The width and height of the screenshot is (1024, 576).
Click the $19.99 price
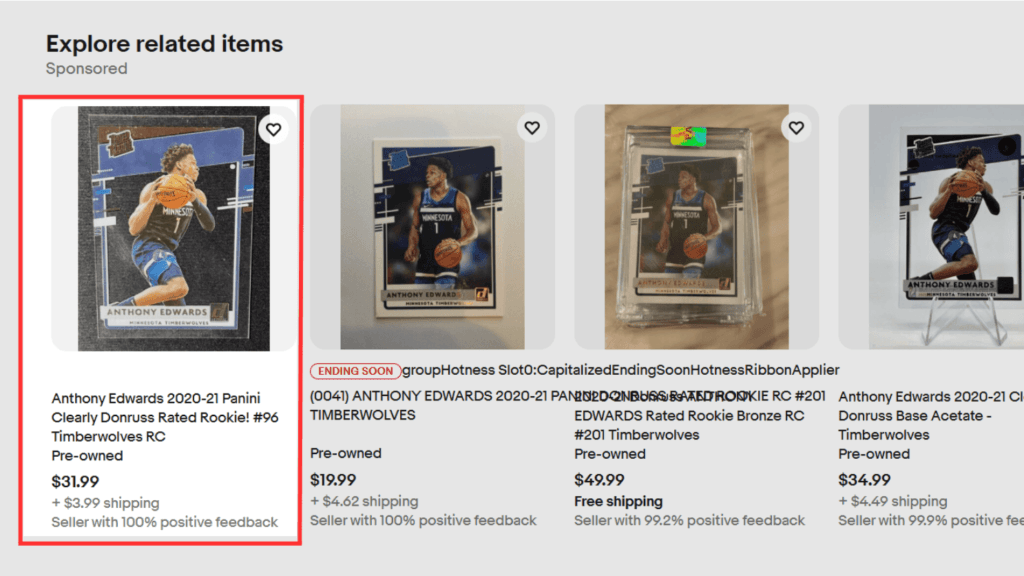[x=333, y=480]
